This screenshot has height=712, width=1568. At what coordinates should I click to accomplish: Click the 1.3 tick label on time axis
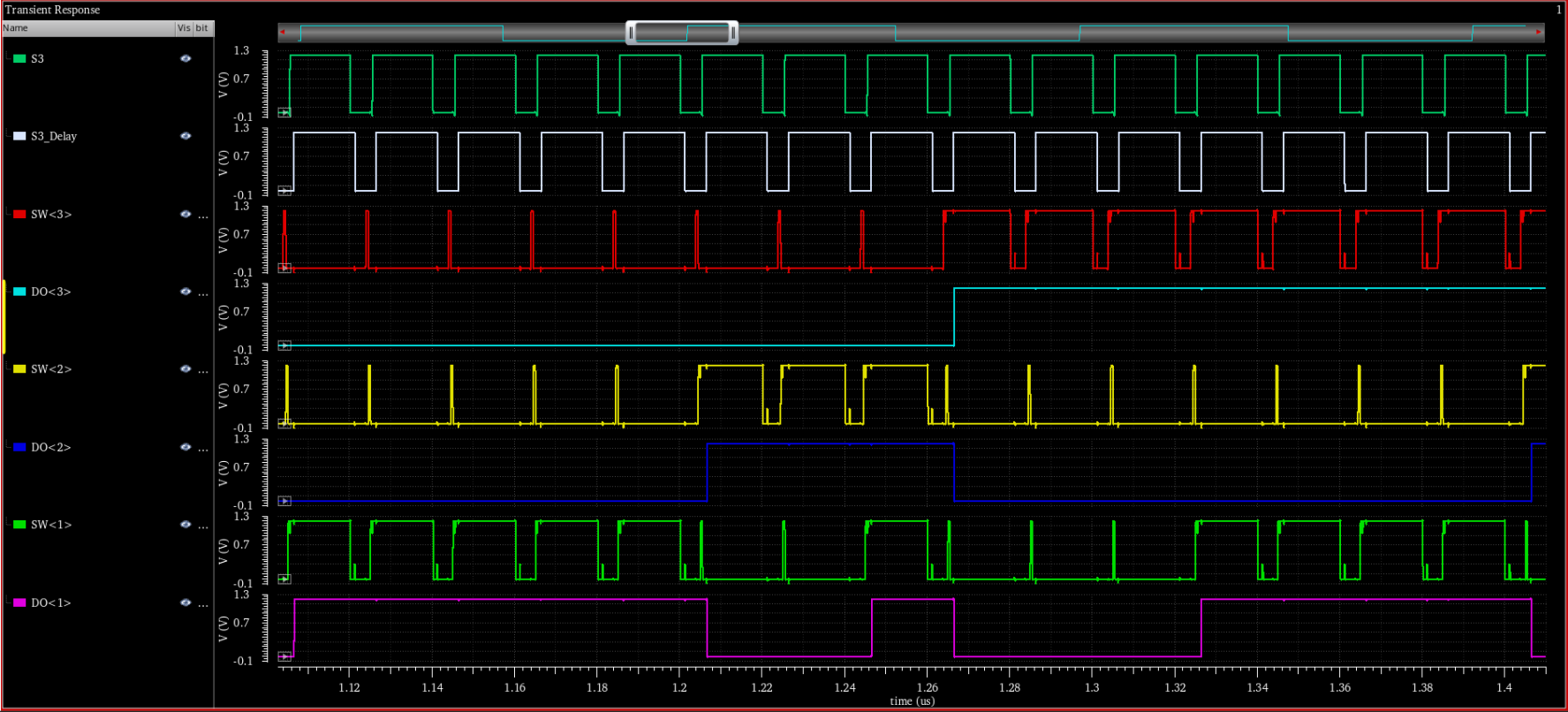point(1092,687)
